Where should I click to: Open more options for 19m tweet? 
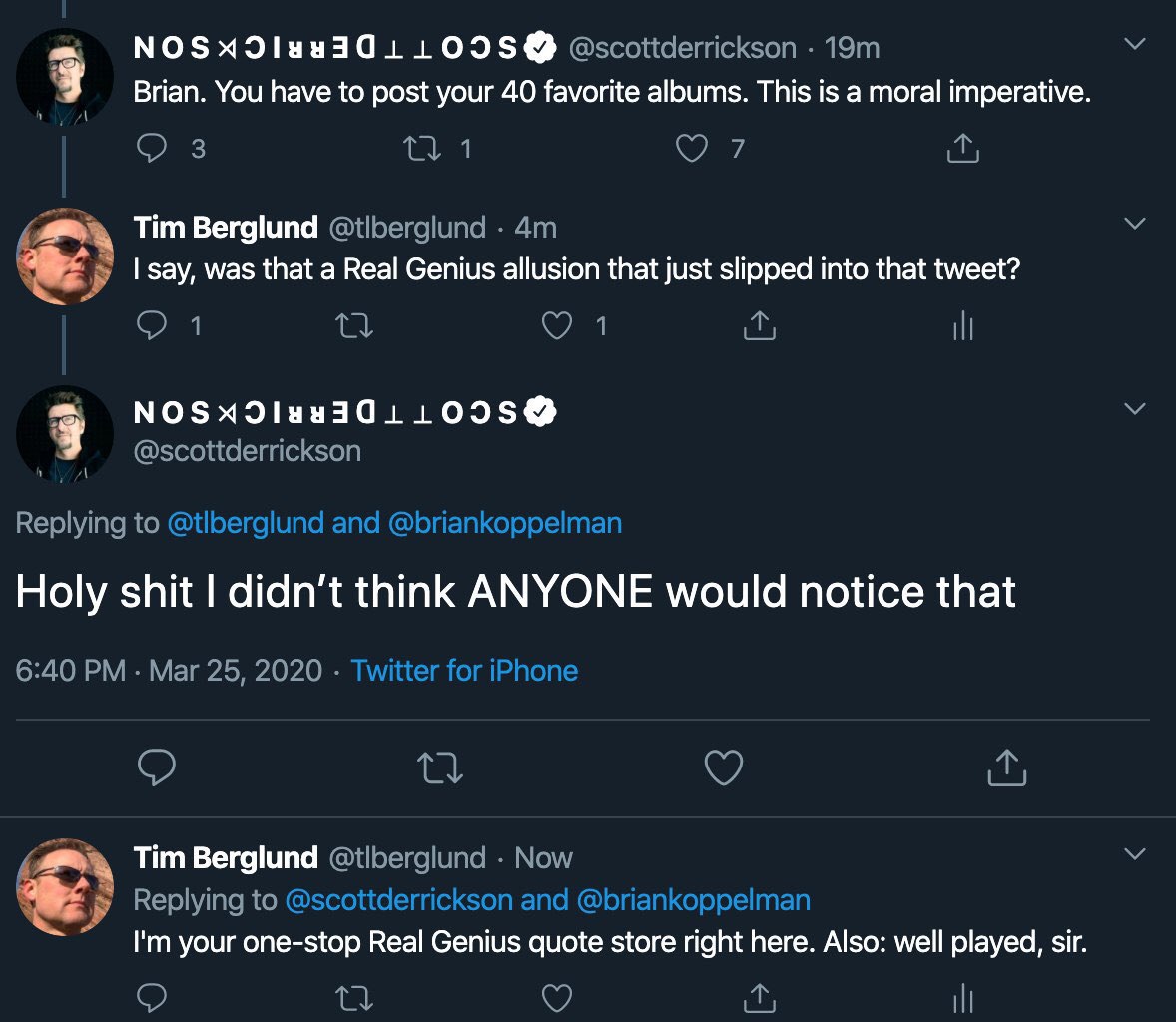pos(1135,44)
